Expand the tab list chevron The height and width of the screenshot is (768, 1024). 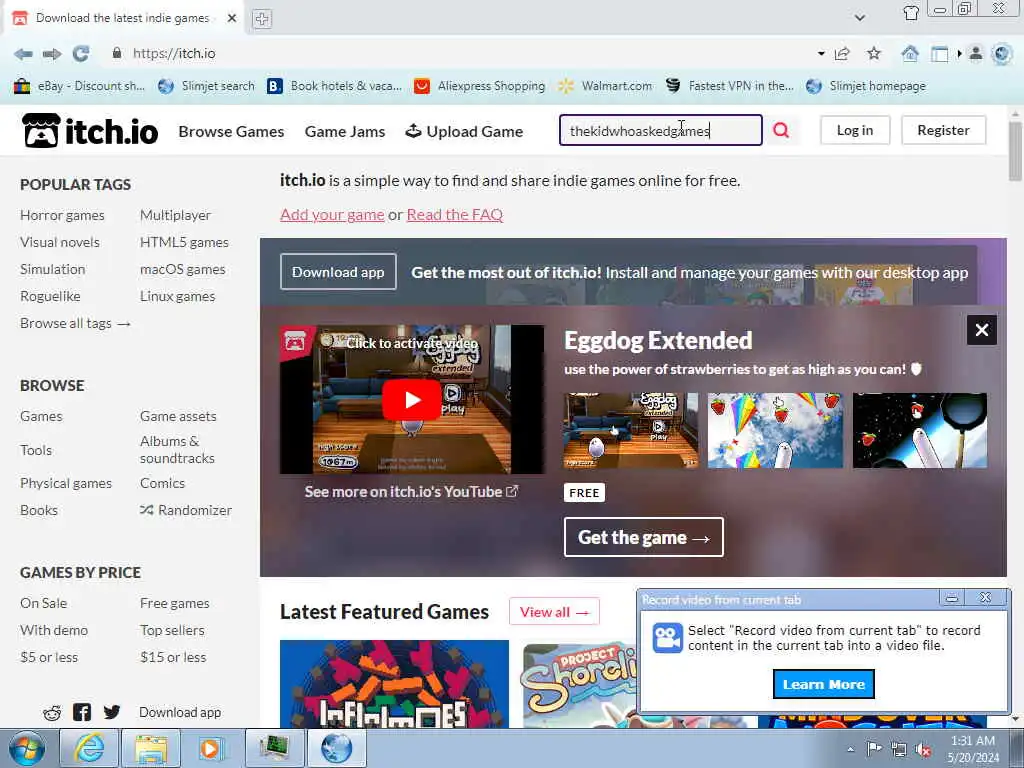pyautogui.click(x=860, y=18)
